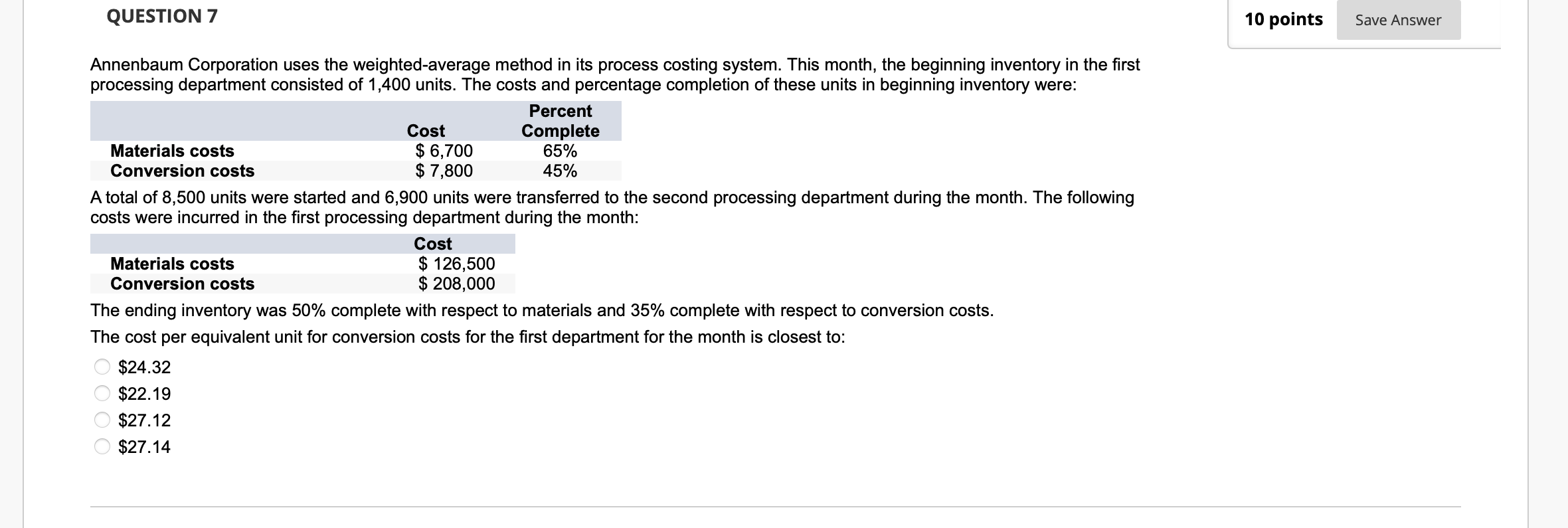Click the Save Answer button

(x=1397, y=20)
